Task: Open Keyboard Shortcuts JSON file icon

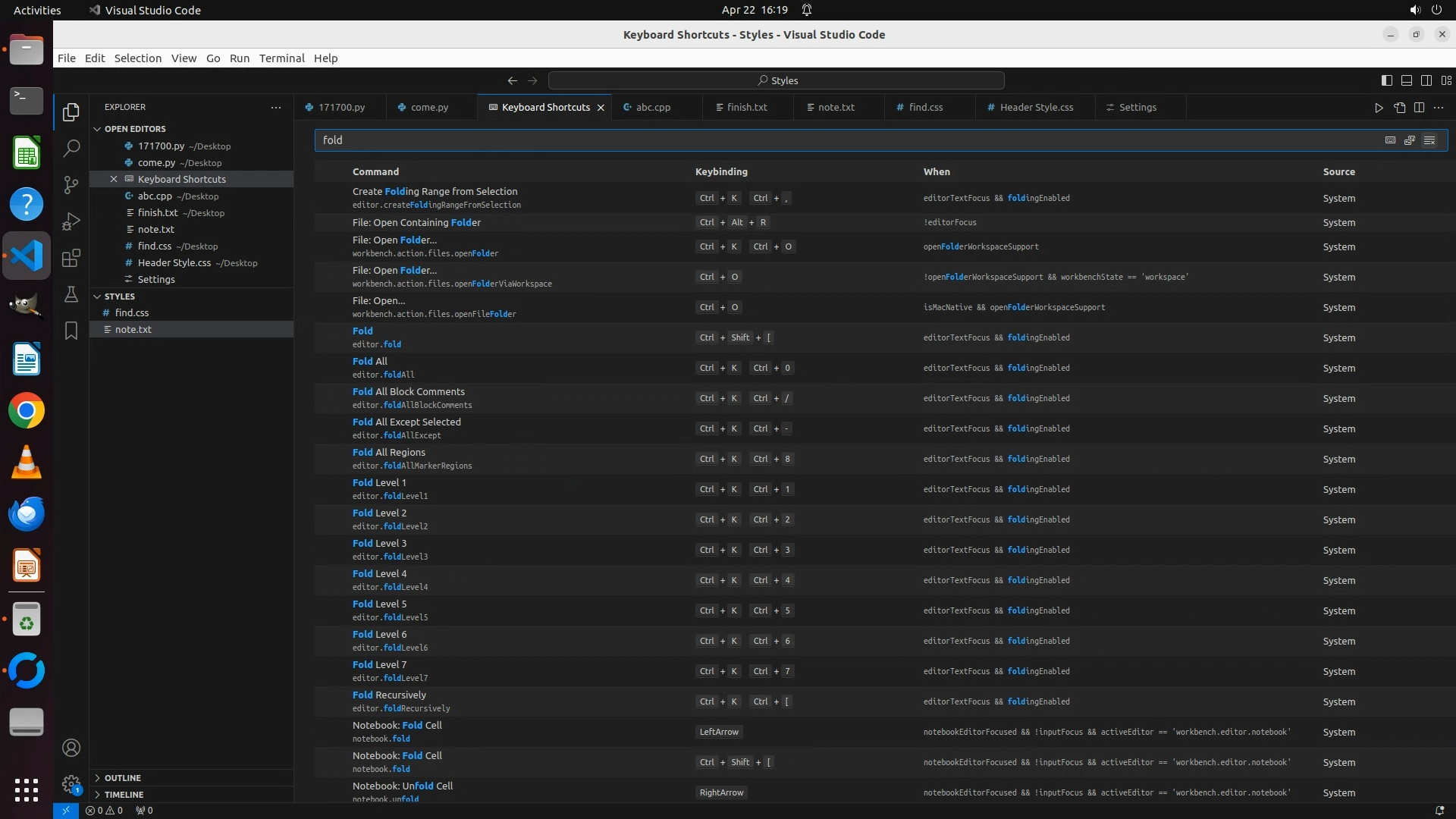Action: [1399, 108]
